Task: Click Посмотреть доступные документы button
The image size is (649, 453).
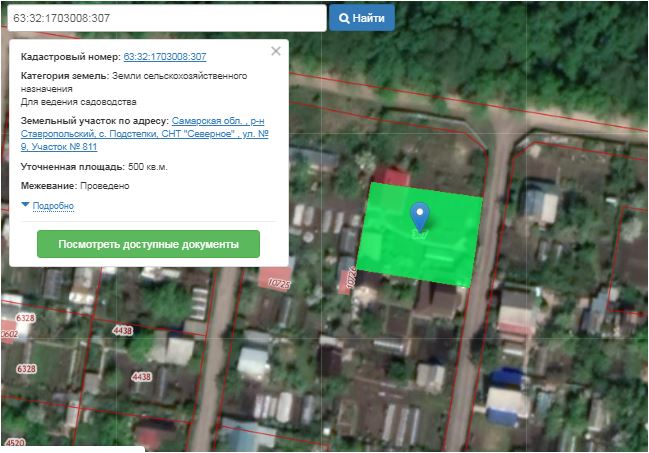Action: 148,244
